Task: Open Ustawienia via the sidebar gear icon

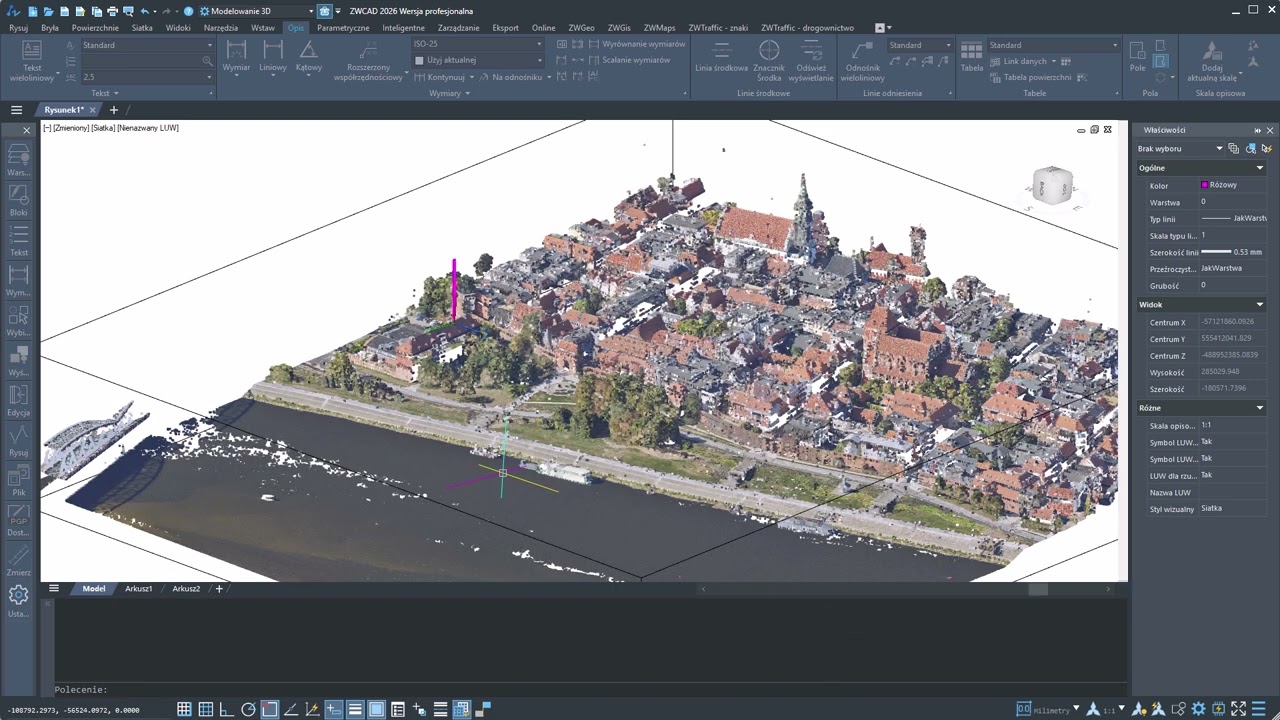Action: [18, 596]
